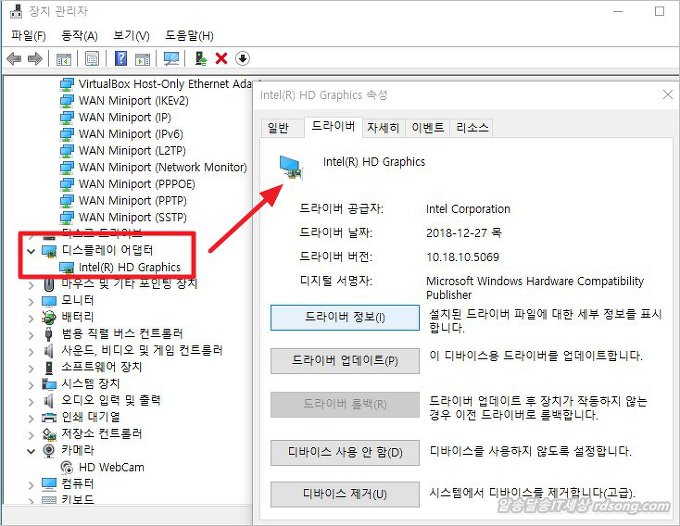Click the back arrow toolbar icon
Image resolution: width=680 pixels, height=526 pixels.
(x=13, y=59)
